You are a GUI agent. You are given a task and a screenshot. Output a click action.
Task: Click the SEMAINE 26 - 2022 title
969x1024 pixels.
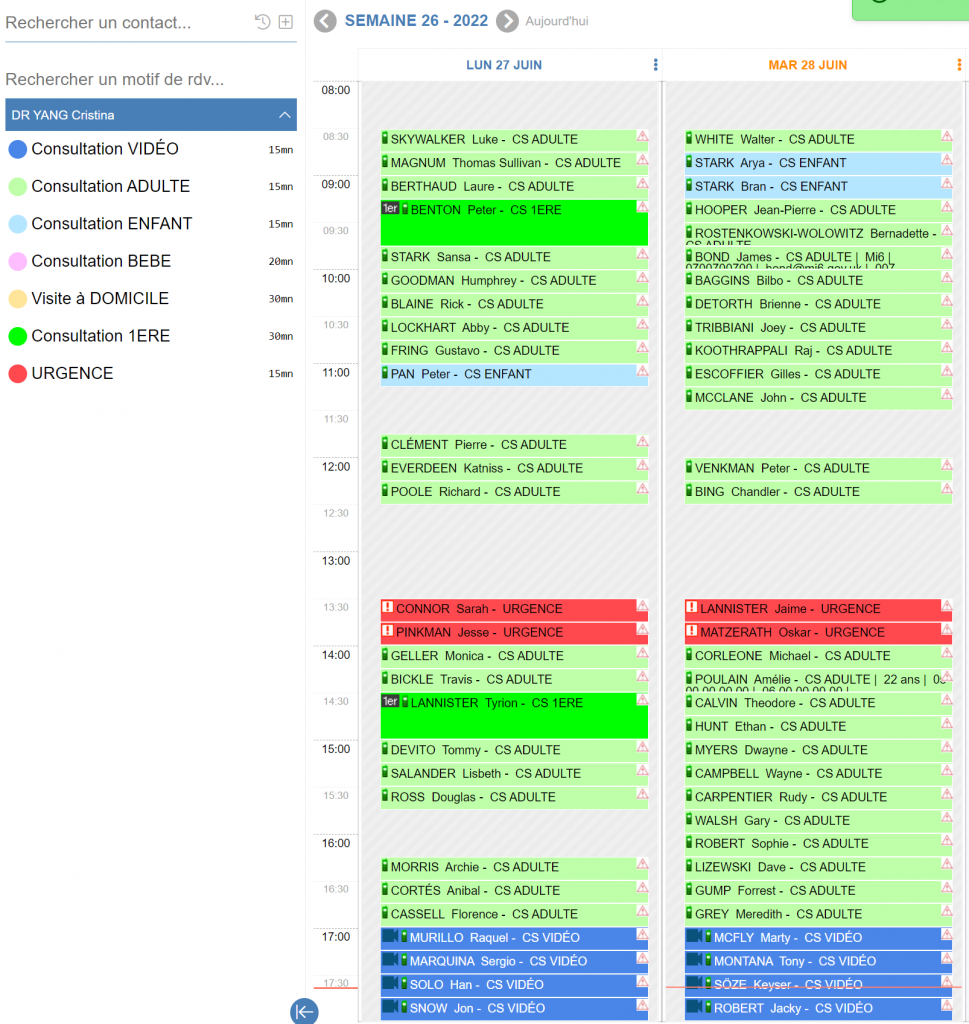tap(416, 20)
